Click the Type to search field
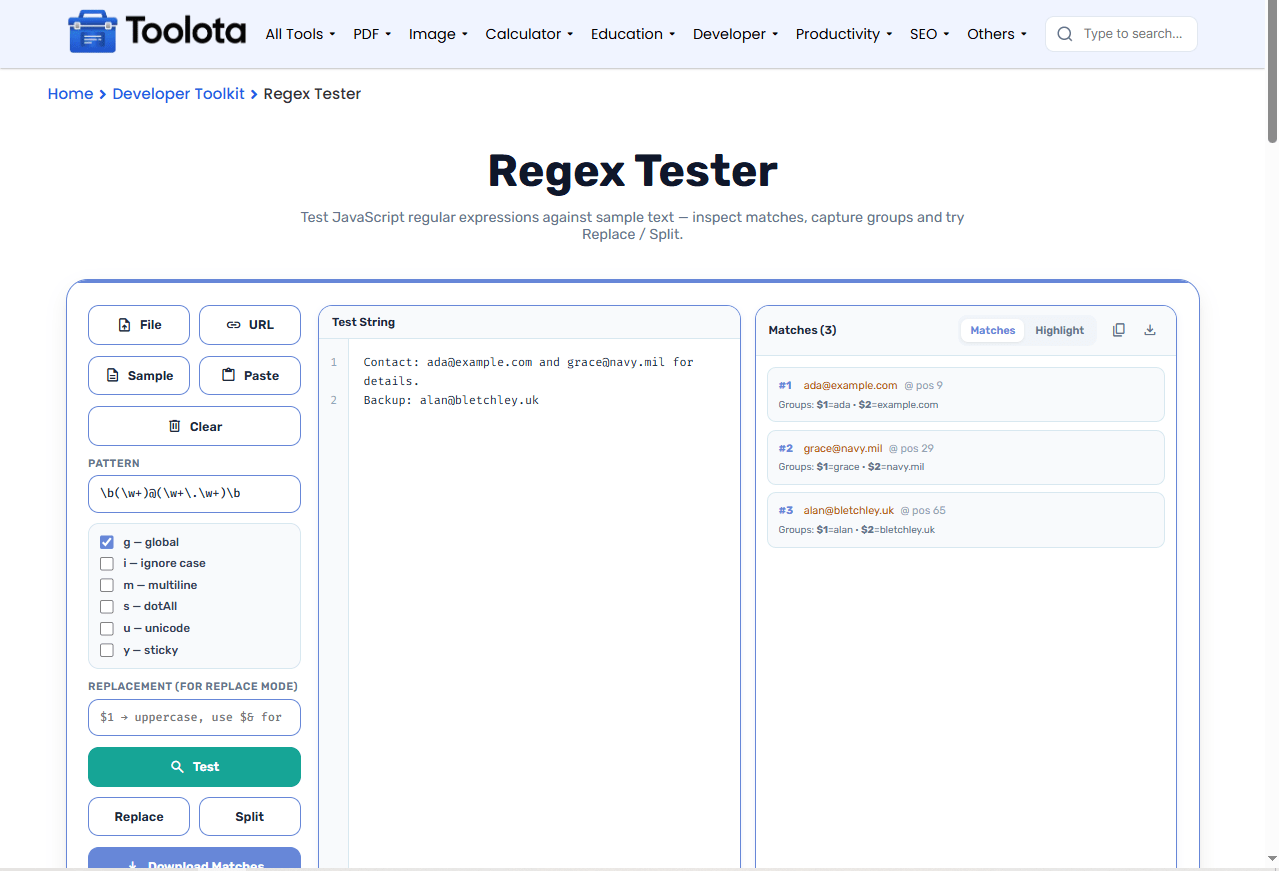The height and width of the screenshot is (871, 1279). (x=1121, y=34)
